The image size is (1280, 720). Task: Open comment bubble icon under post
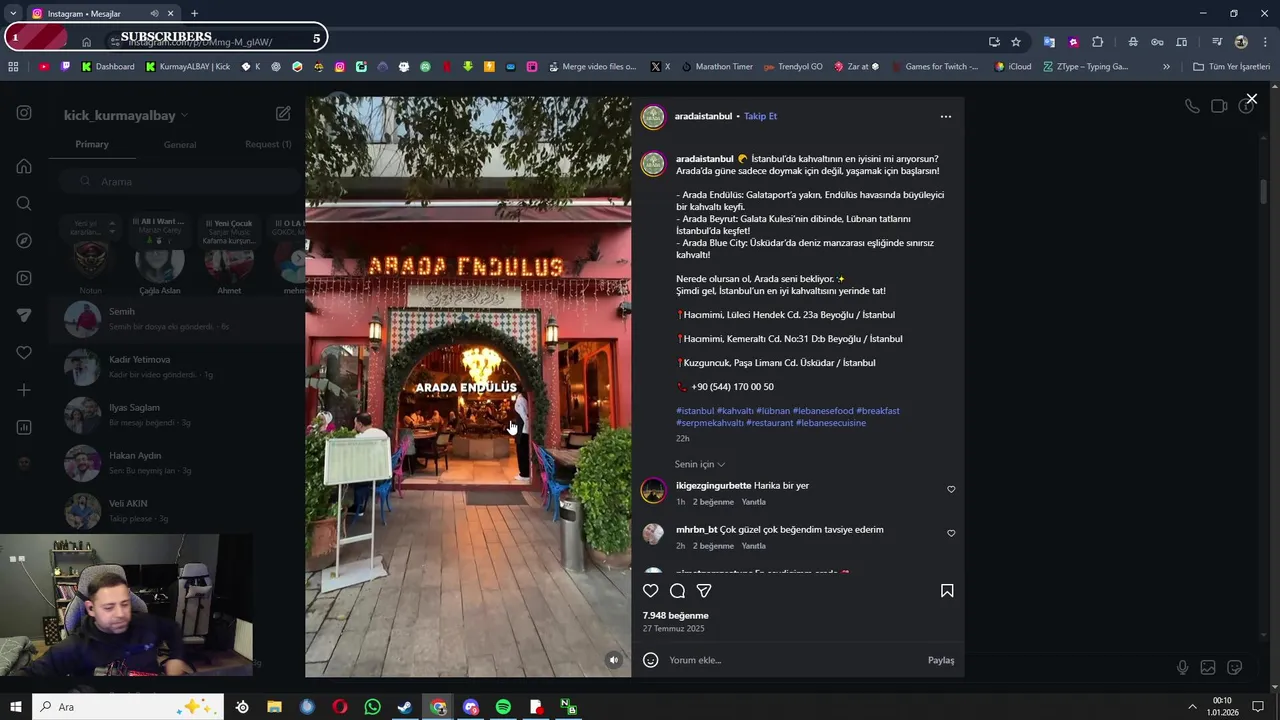click(x=677, y=591)
